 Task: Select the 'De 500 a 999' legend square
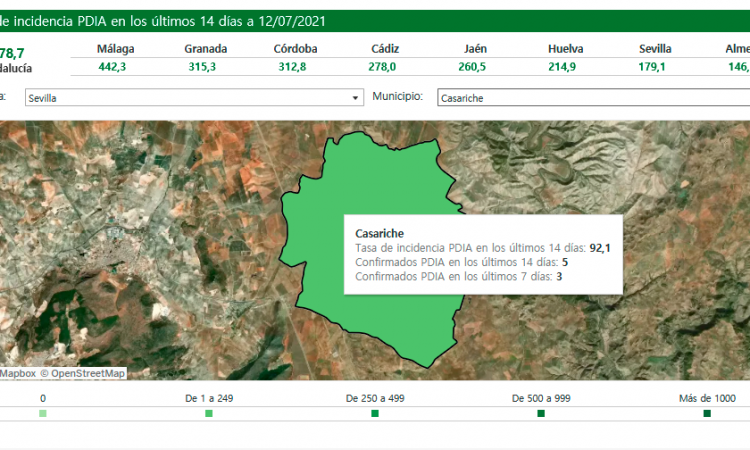point(541,413)
